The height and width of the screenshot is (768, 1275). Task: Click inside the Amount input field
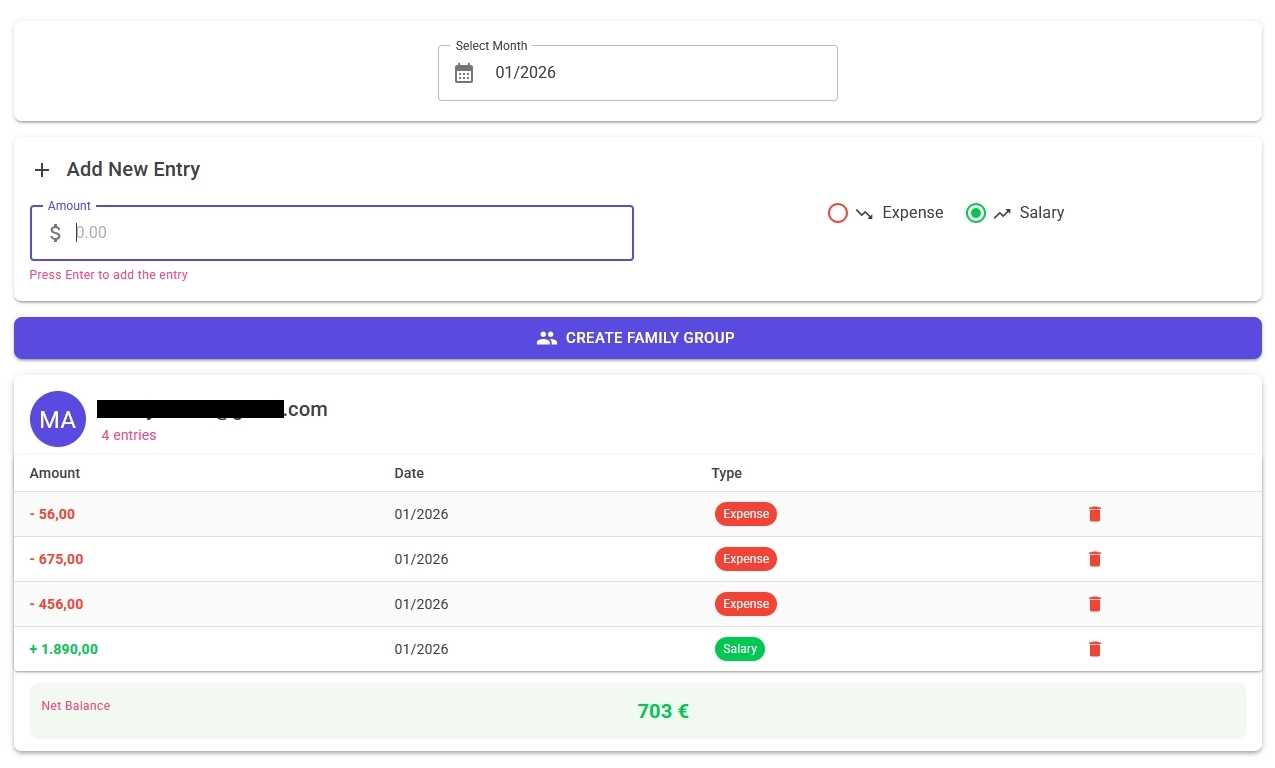(300, 233)
